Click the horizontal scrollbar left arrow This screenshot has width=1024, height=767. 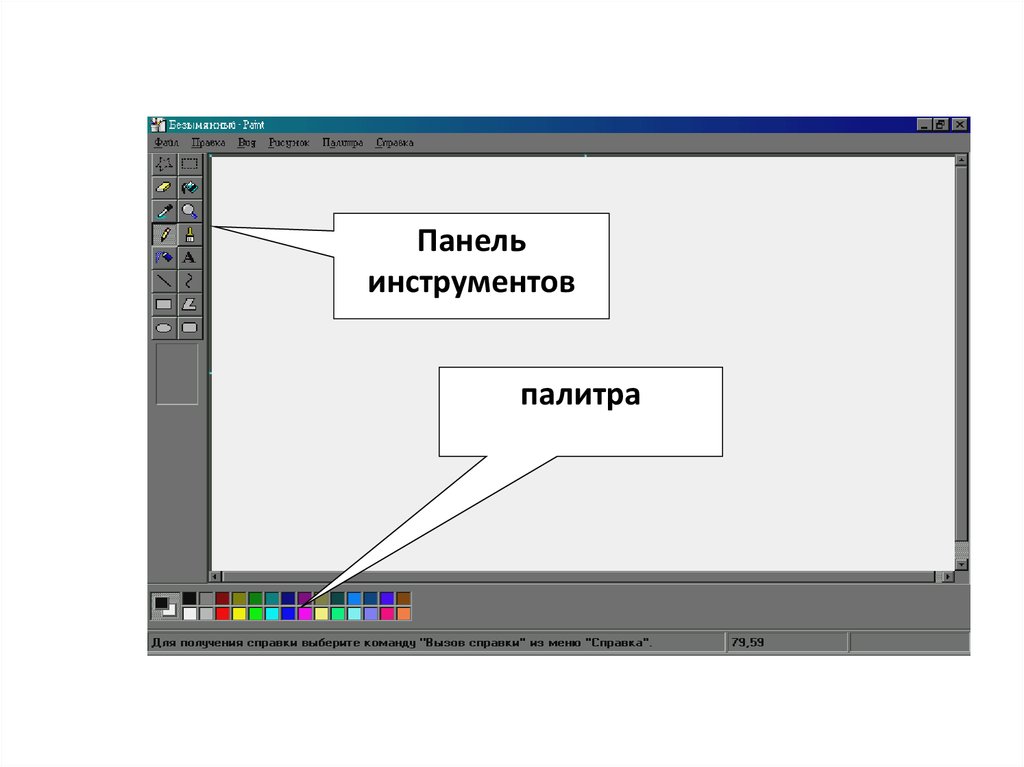click(214, 577)
